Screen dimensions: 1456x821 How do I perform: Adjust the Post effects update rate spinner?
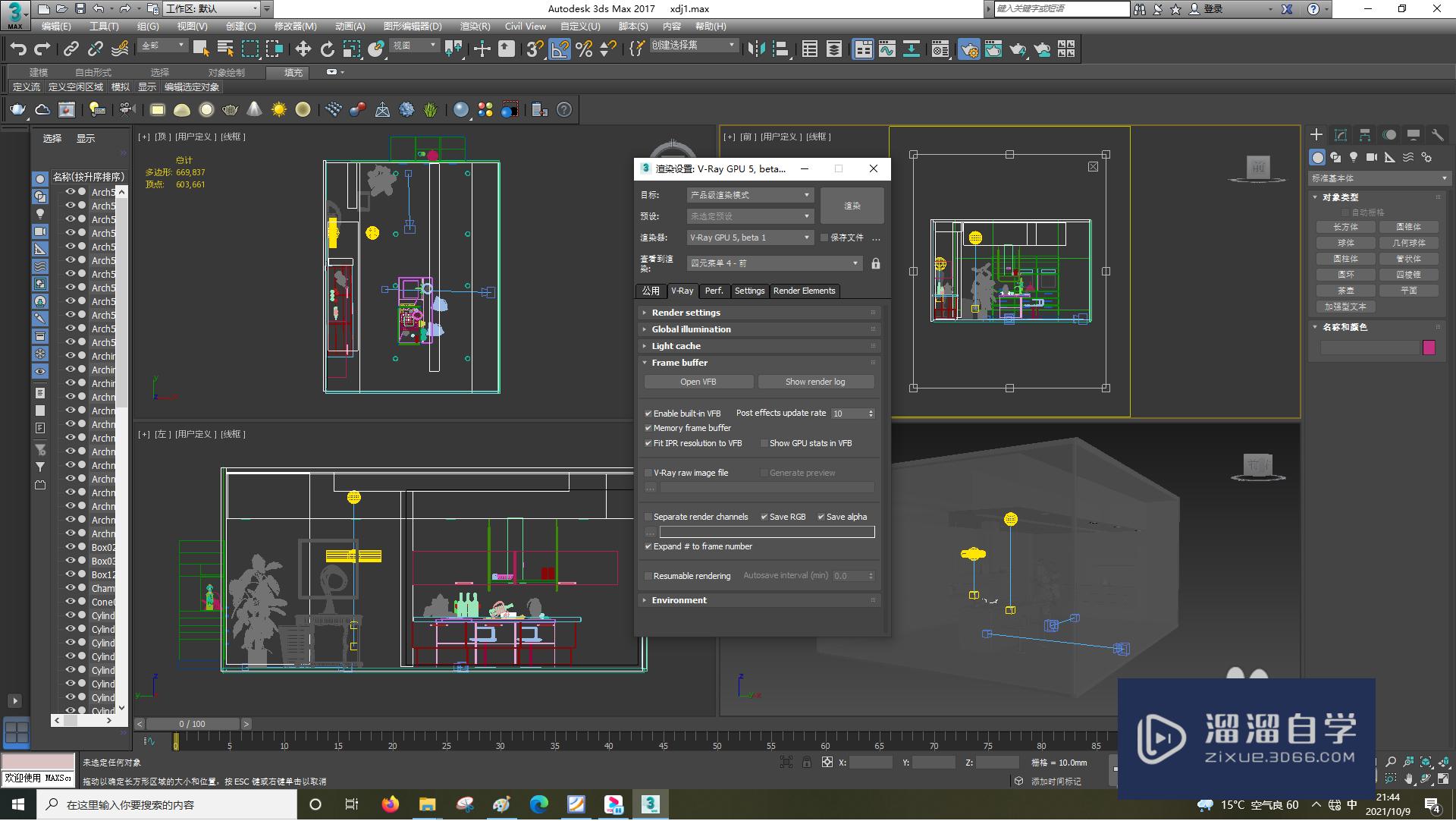(x=871, y=414)
